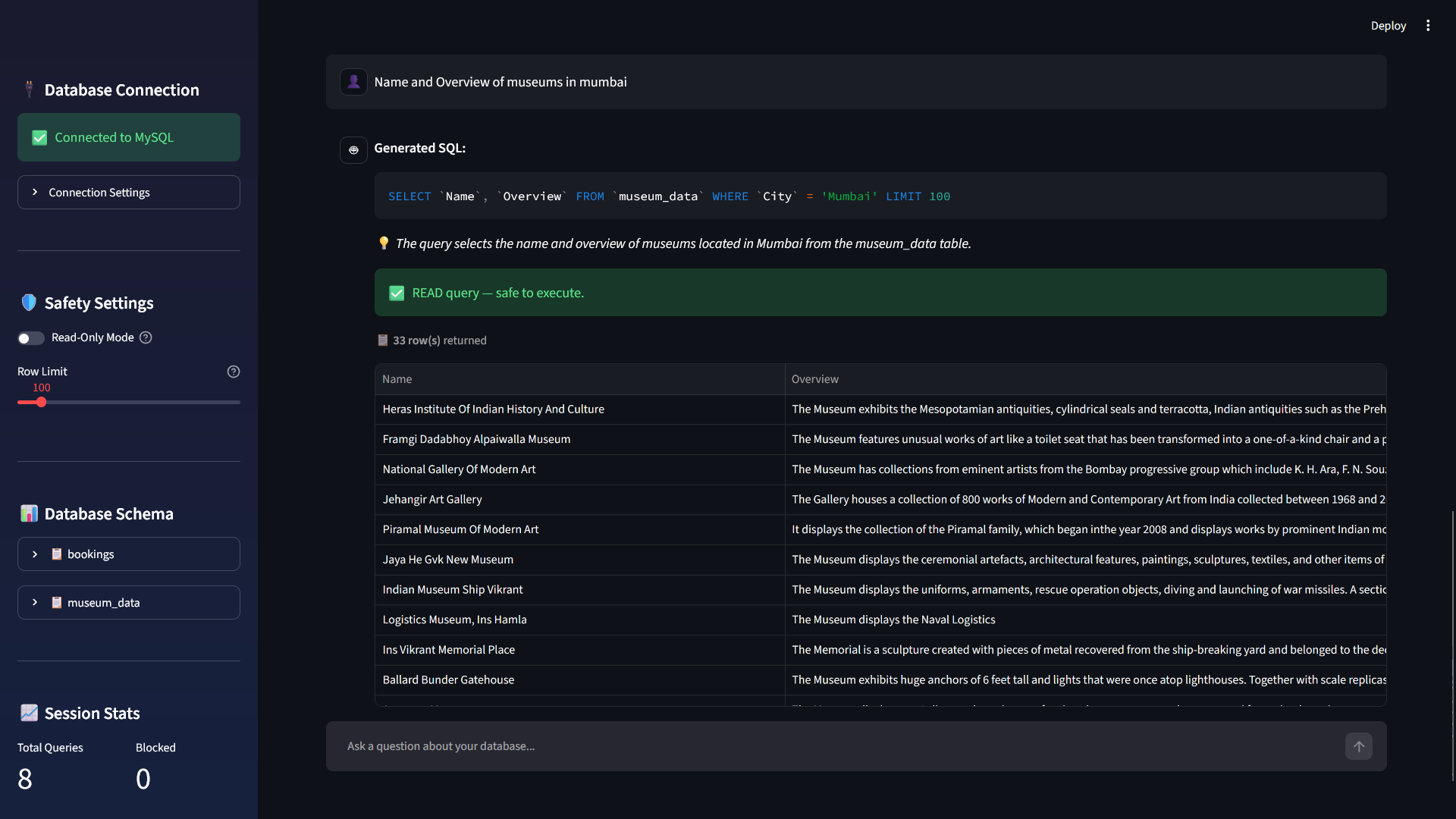The image size is (1456, 819).
Task: Select 'Framgi Dadabhoy Alpaiwalla Museum' cell
Action: 579,439
